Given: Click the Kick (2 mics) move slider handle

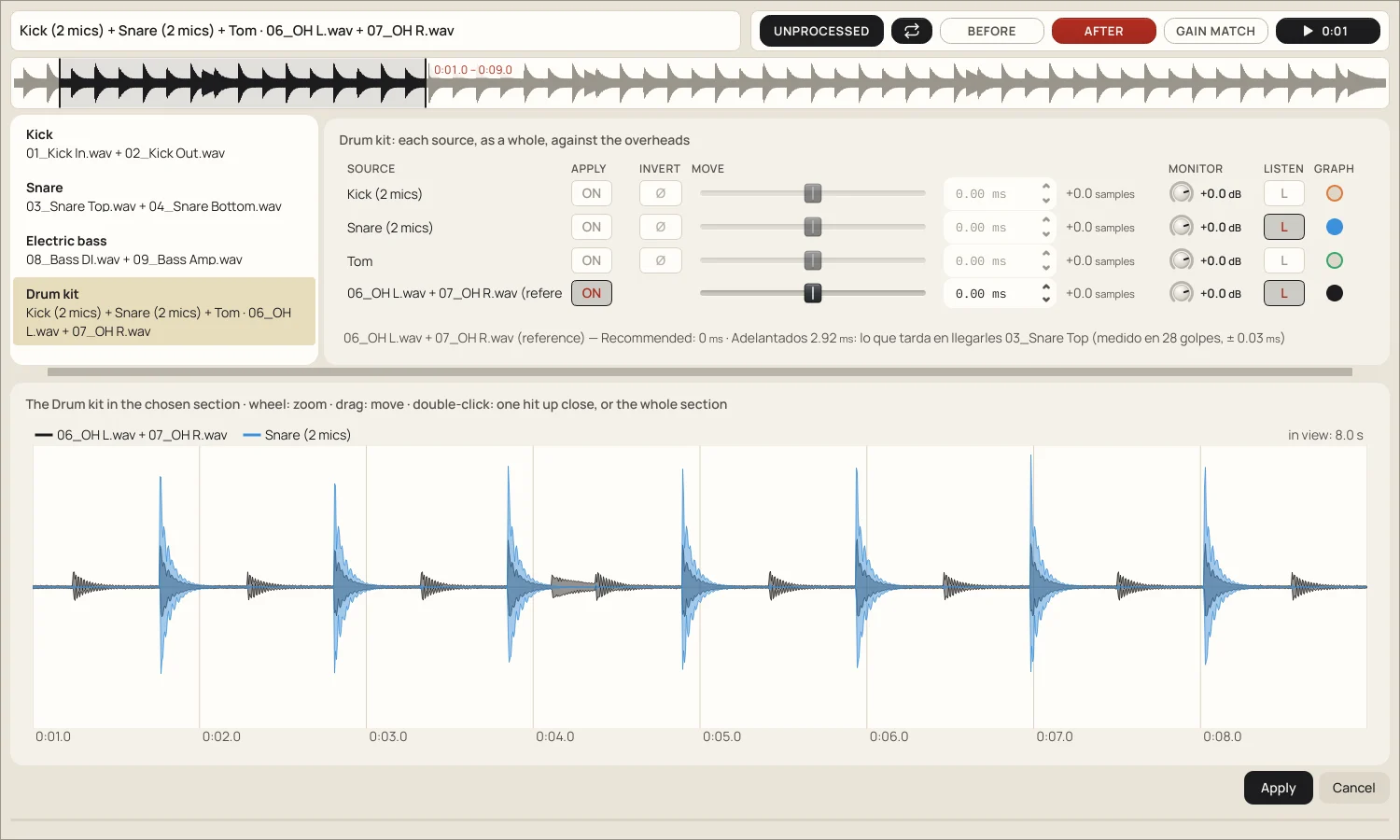Looking at the screenshot, I should click(813, 193).
